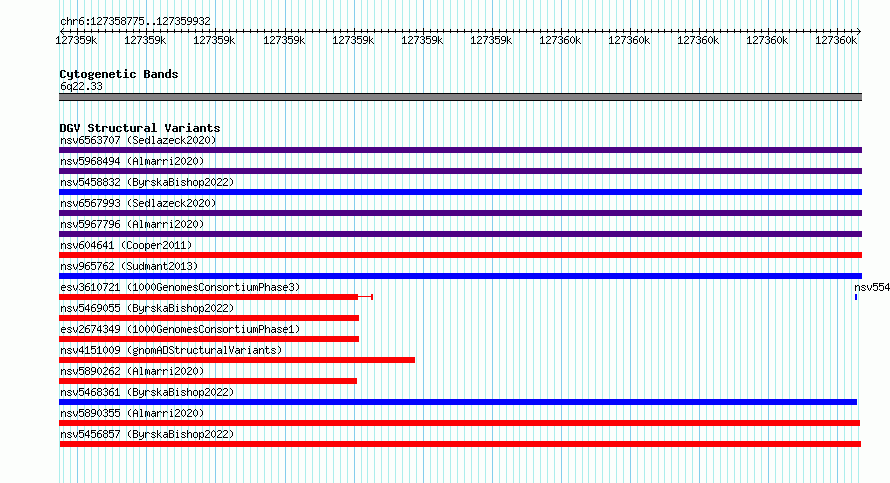This screenshot has height=483, width=890.
Task: Select the Cytogenetic Bands track title
Action: (x=119, y=74)
